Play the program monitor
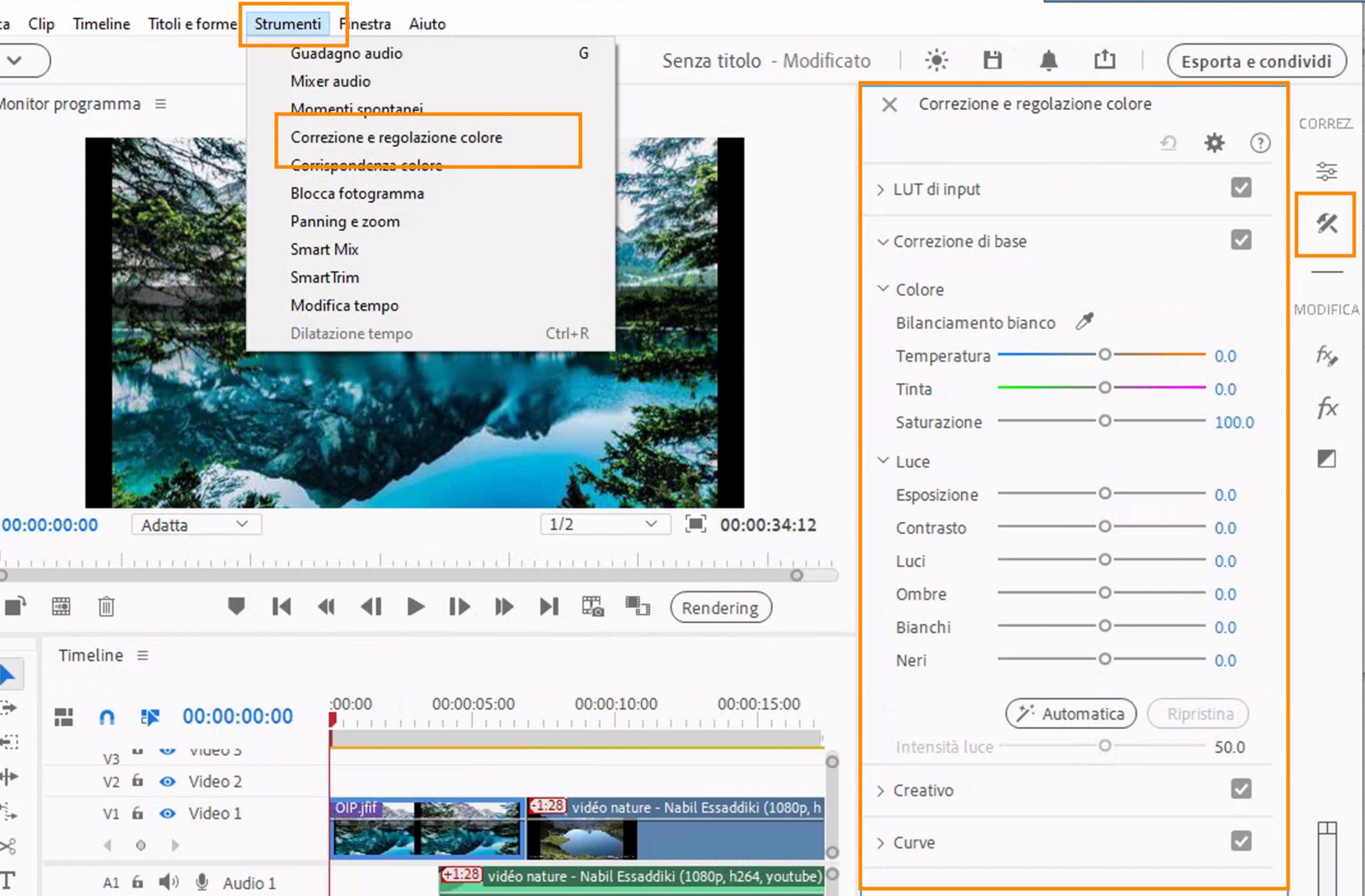 point(416,606)
